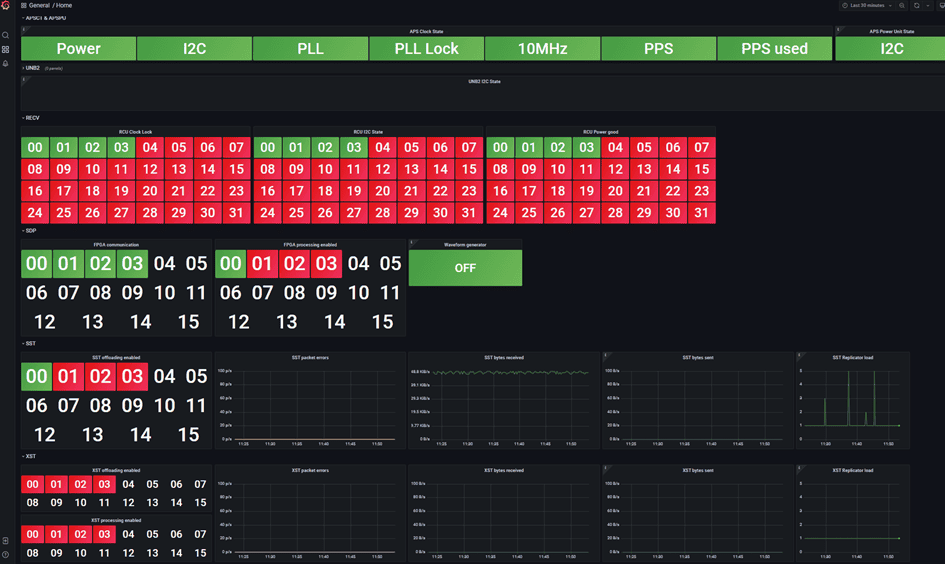The image size is (945, 564).
Task: Click the 10MHz status tile
Action: (542, 49)
